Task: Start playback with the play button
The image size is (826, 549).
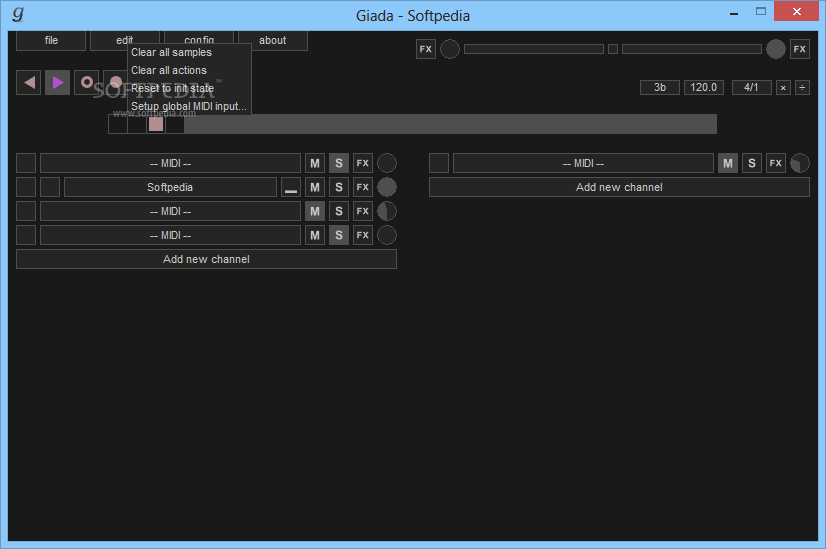Action: click(57, 83)
